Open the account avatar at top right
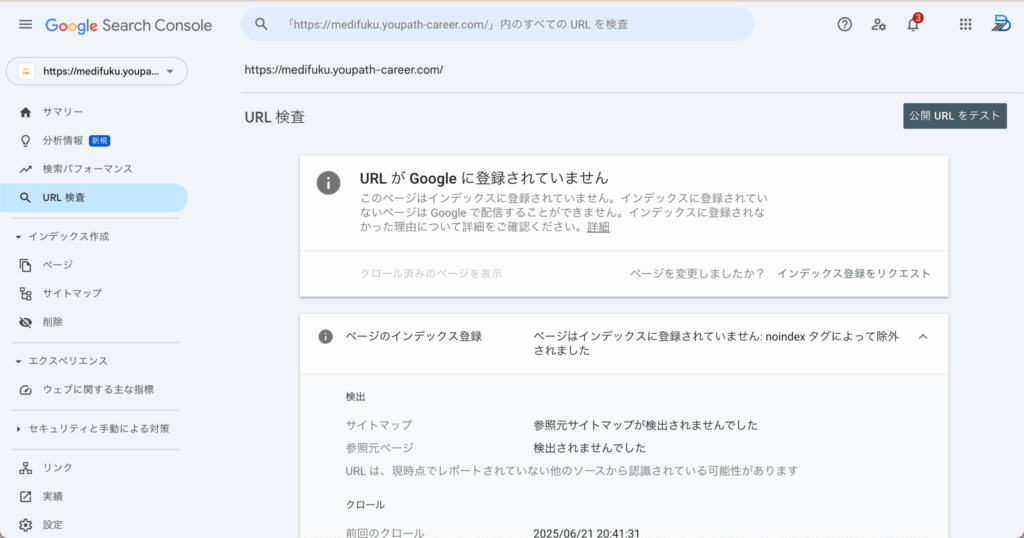 [1000, 24]
